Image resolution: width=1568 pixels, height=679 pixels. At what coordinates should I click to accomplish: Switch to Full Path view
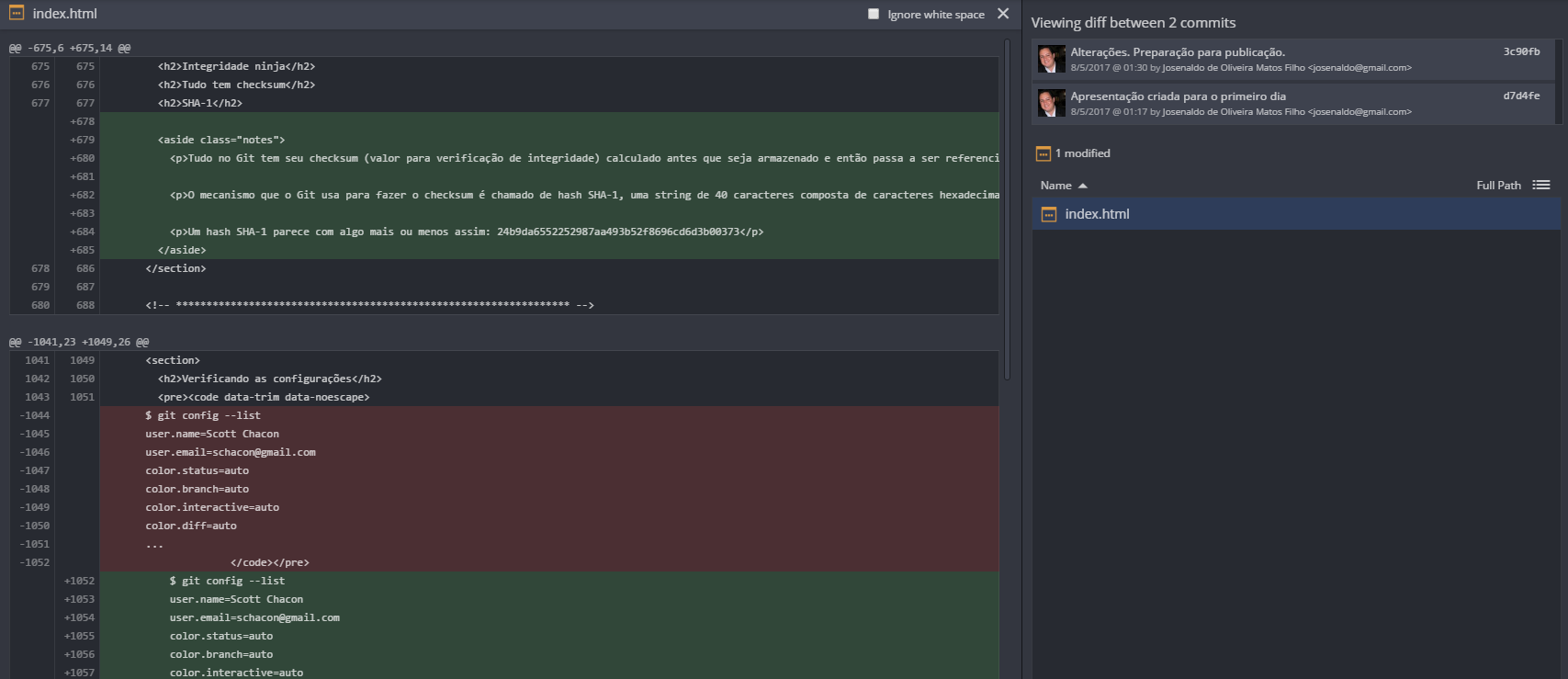point(1498,186)
